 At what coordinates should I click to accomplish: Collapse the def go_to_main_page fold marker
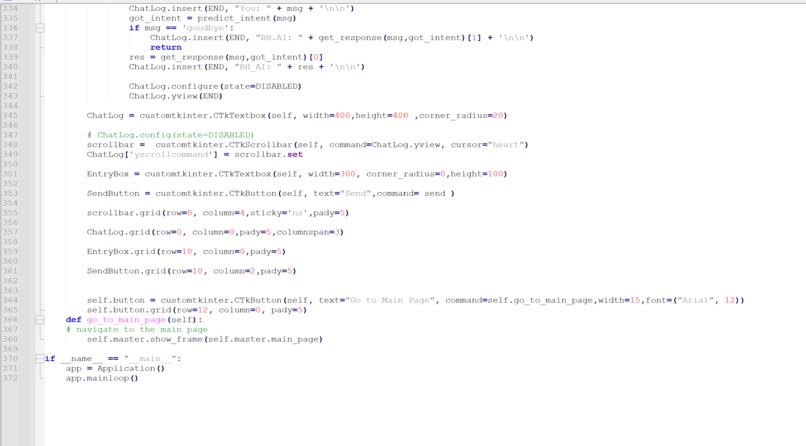coord(40,320)
